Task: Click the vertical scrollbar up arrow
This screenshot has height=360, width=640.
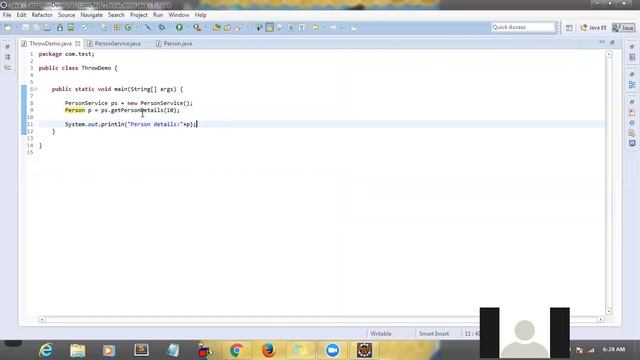Action: click(x=609, y=54)
